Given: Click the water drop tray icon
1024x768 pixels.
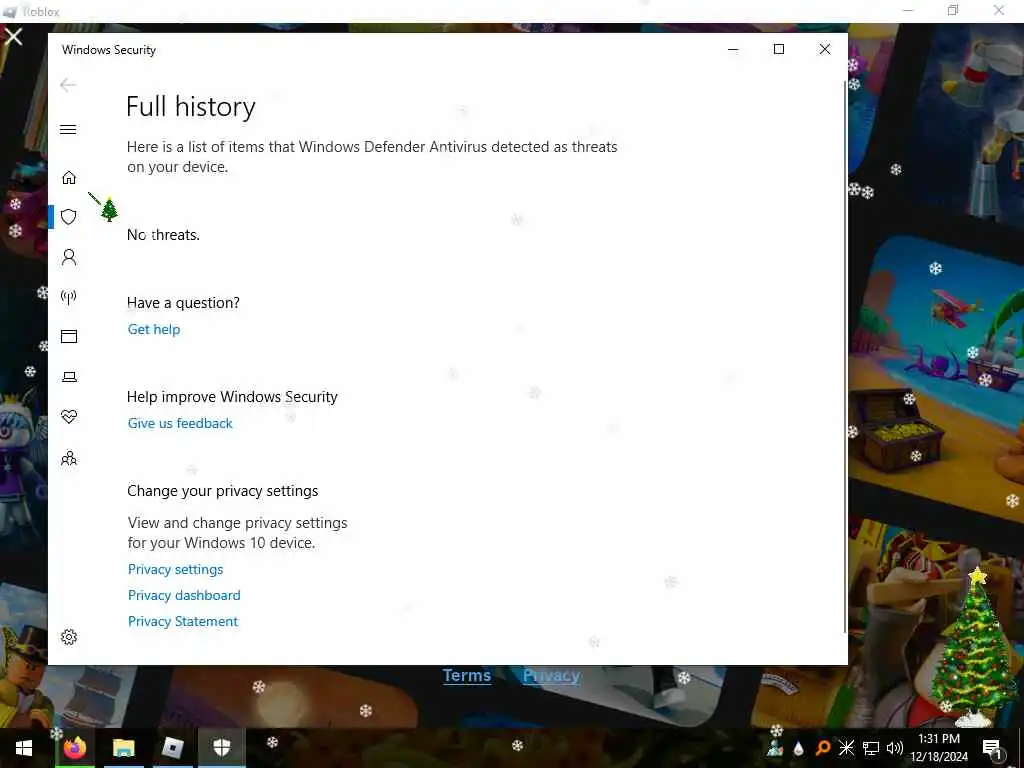Looking at the screenshot, I should tap(798, 748).
